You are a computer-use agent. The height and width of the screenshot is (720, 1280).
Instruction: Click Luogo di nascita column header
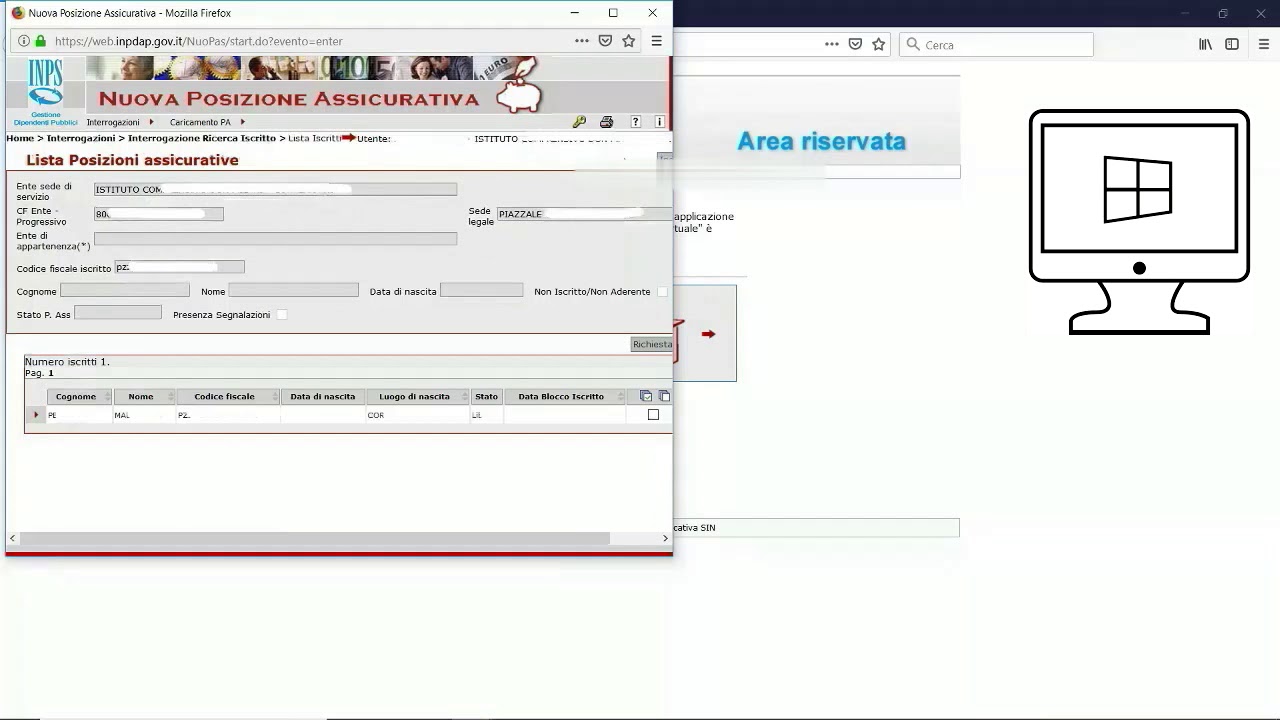point(414,397)
